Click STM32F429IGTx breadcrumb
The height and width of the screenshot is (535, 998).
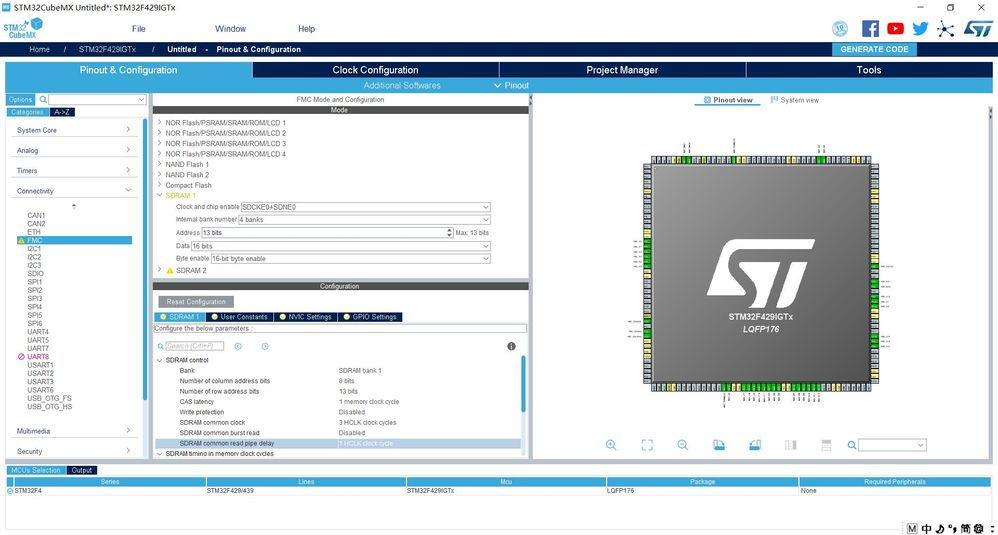(x=107, y=49)
